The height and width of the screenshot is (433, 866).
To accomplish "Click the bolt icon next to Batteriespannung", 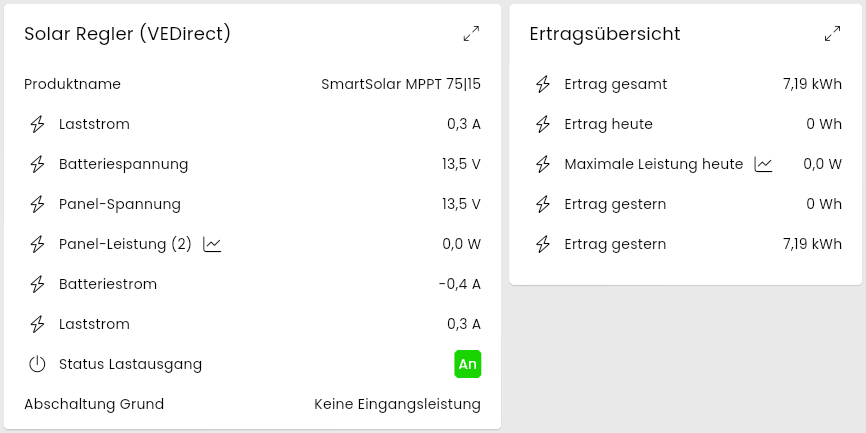I will 38,164.
